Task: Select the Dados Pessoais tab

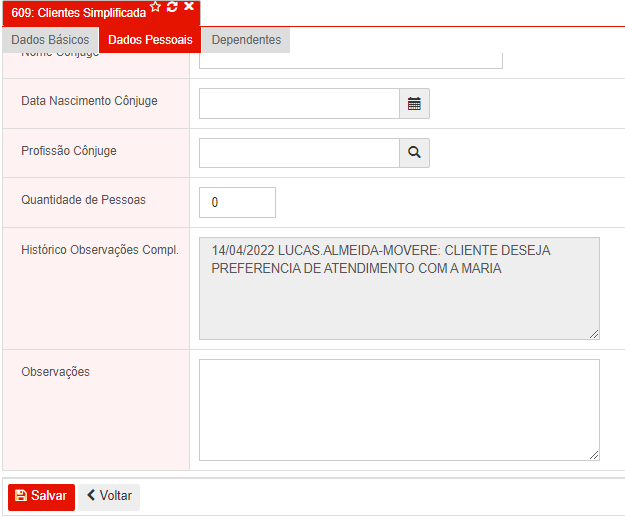Action: (x=150, y=40)
